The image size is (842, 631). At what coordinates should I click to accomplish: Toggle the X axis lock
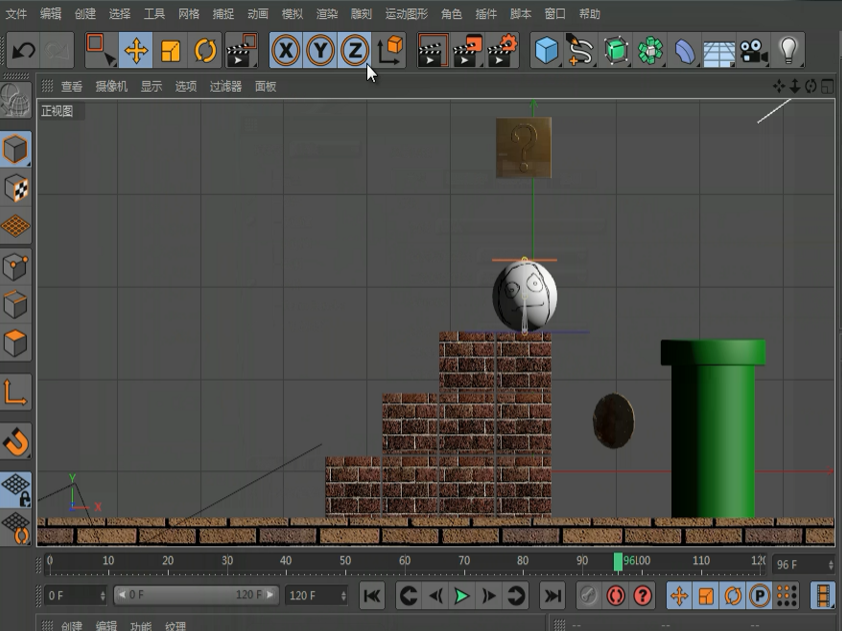[x=286, y=50]
